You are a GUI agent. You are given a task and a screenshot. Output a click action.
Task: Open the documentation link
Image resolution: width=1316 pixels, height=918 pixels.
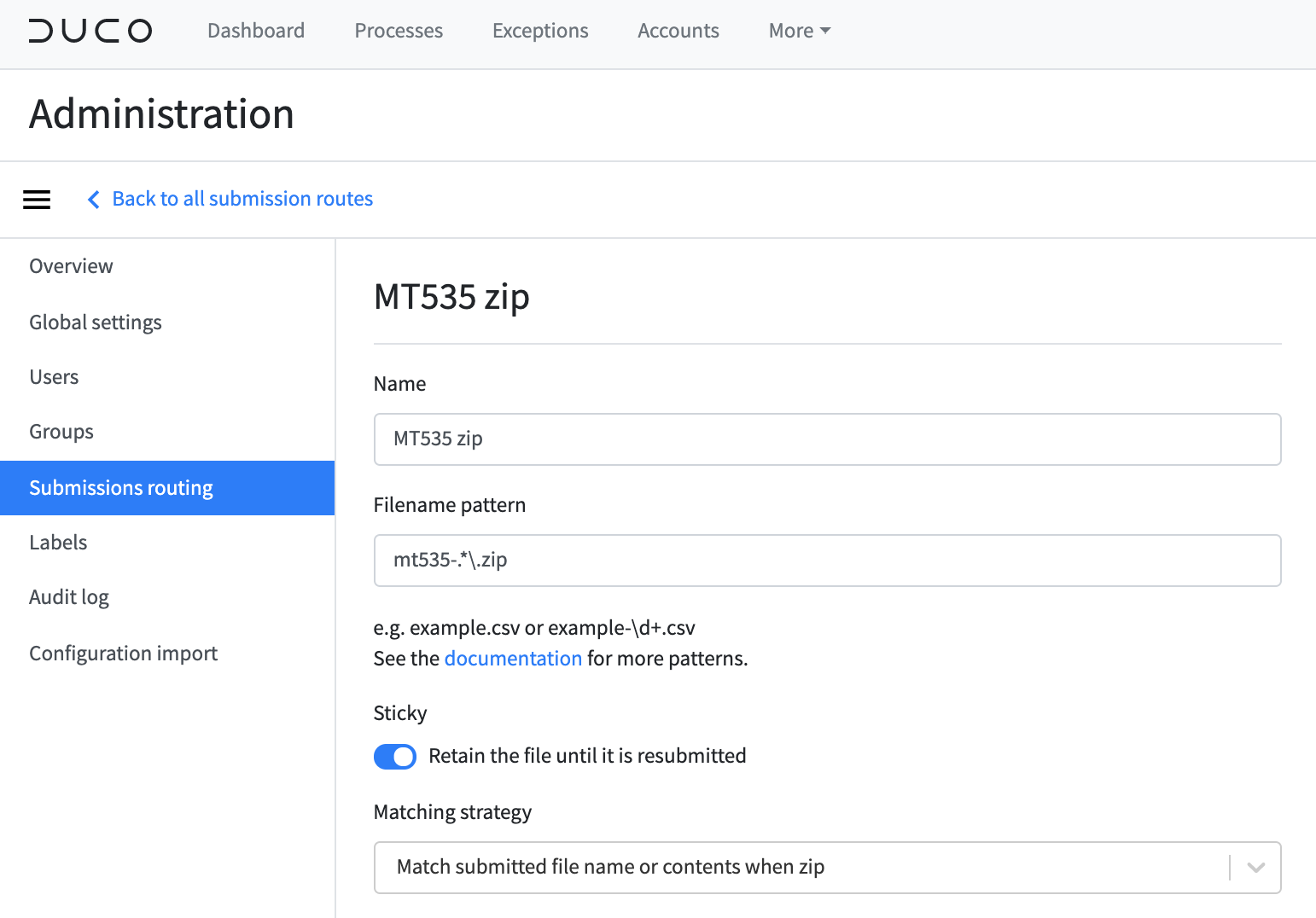(513, 659)
